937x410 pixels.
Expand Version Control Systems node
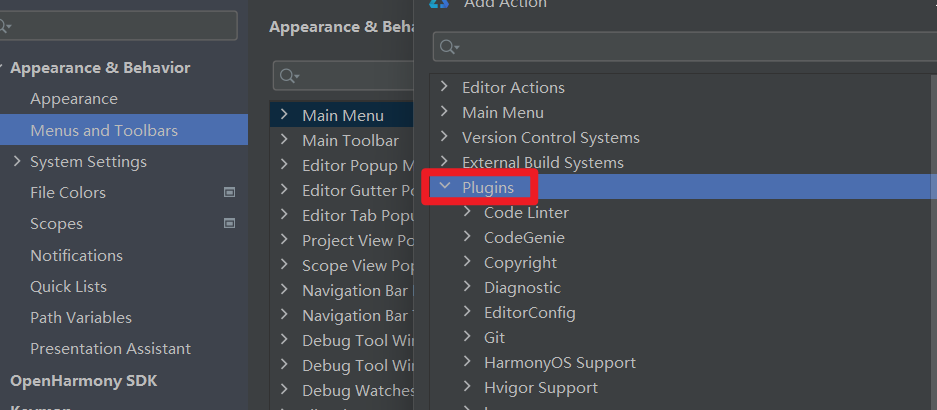point(444,137)
